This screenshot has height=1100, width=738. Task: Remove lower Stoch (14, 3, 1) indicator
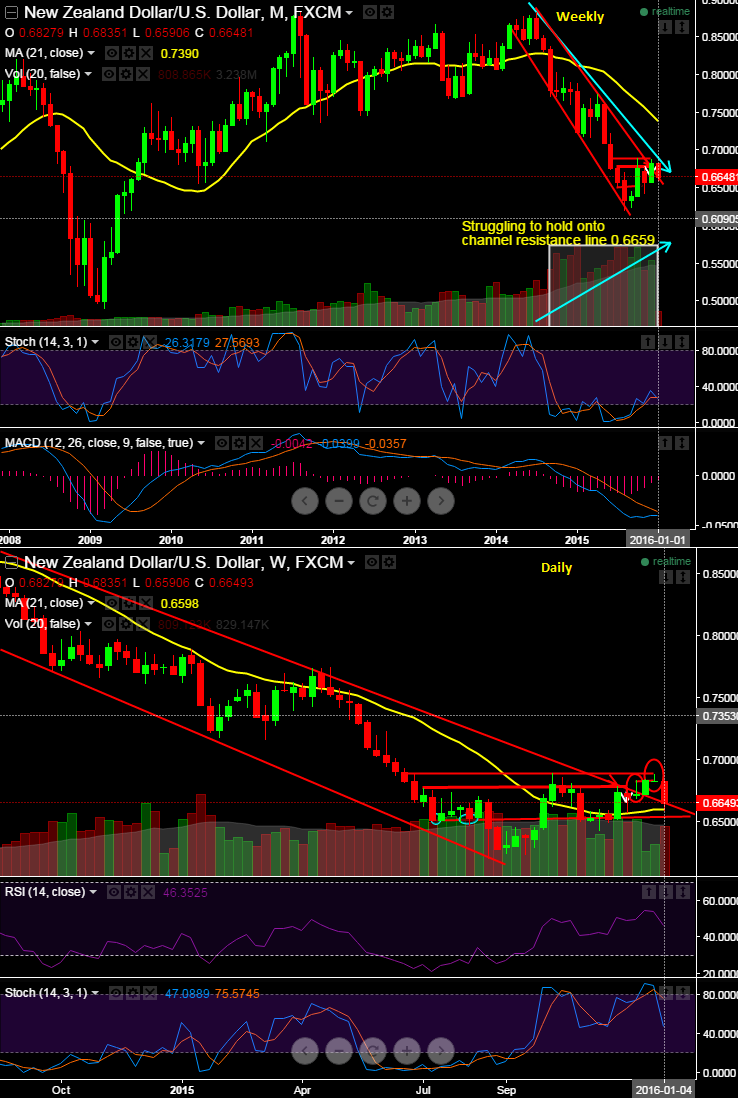tap(149, 993)
